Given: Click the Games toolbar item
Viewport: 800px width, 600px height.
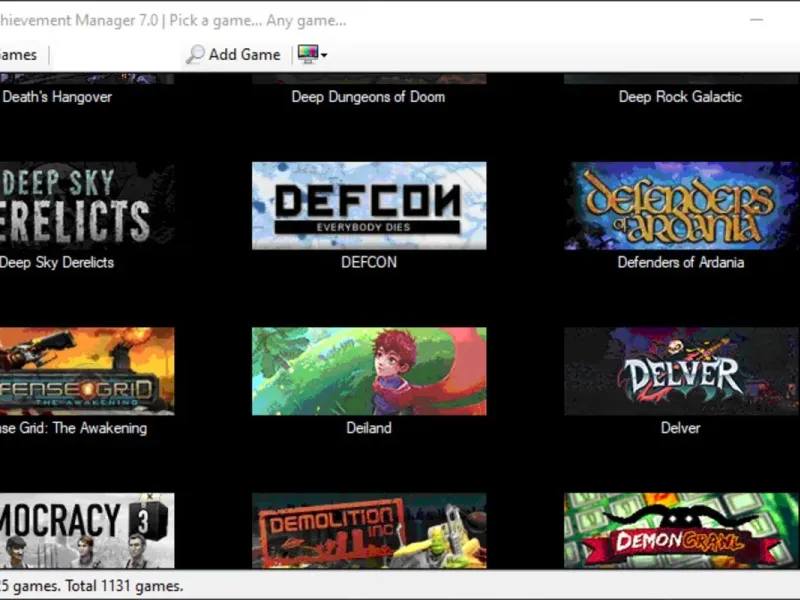Looking at the screenshot, I should pyautogui.click(x=18, y=55).
